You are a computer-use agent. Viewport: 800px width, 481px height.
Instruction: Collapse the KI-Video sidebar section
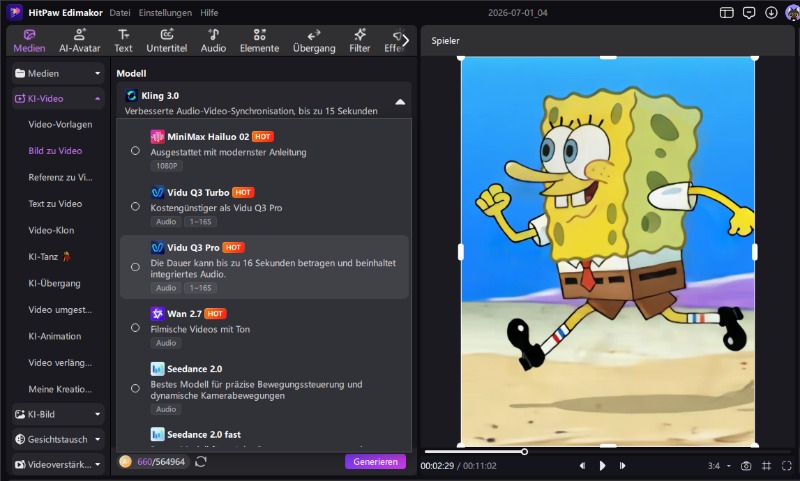coord(58,98)
